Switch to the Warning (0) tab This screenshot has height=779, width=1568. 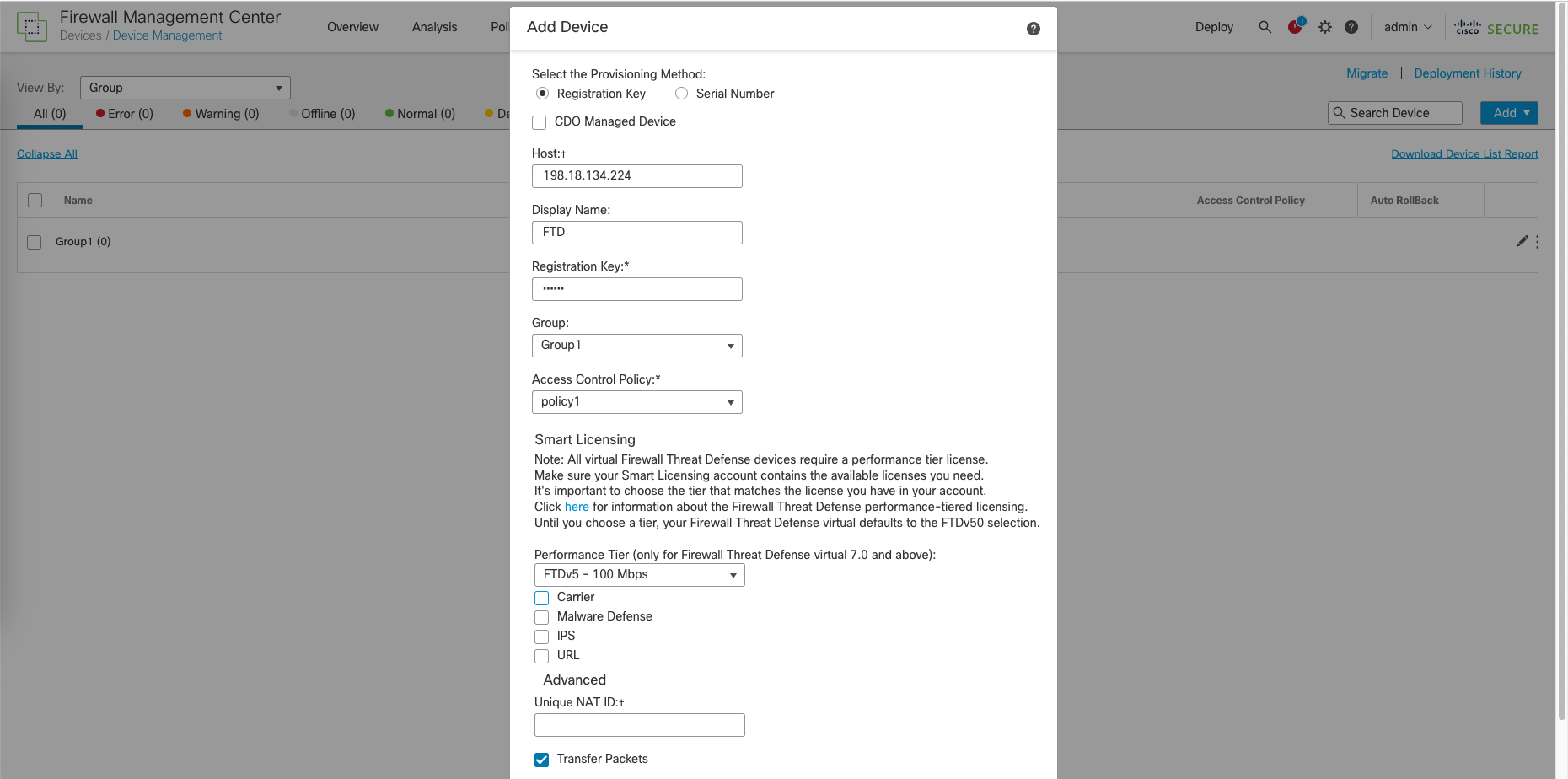(221, 114)
